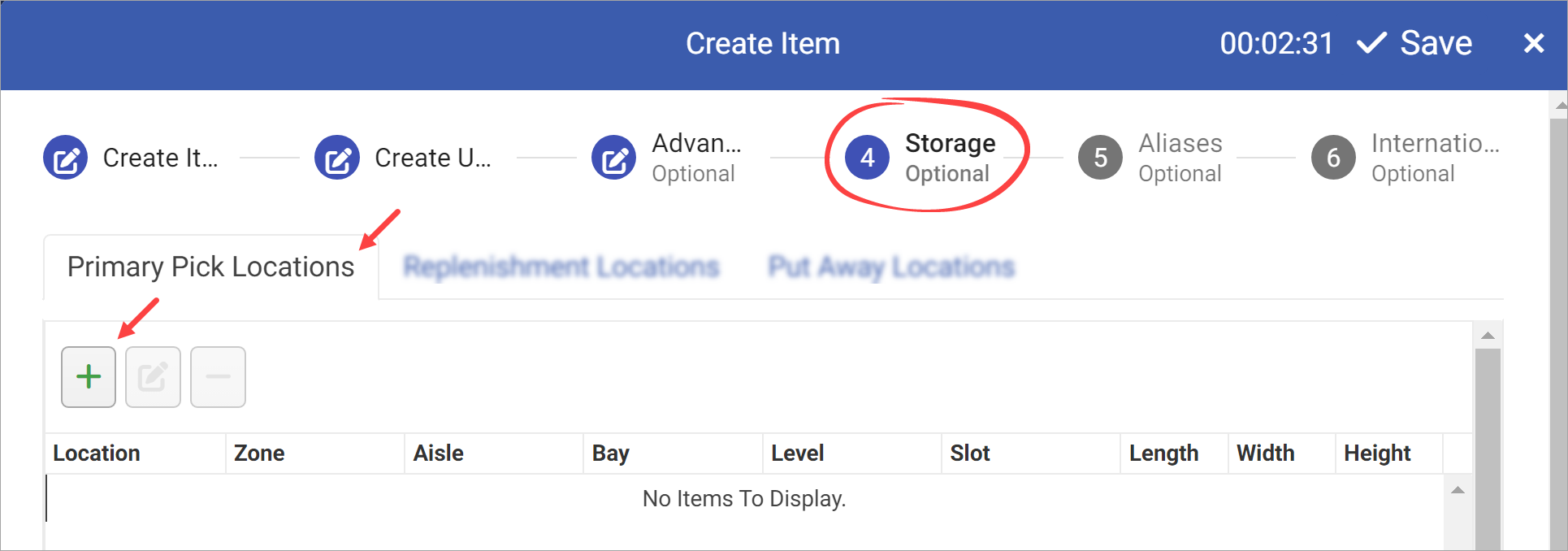The width and height of the screenshot is (1568, 551).
Task: Click the inner grid scrollbar arrow
Action: tap(1458, 490)
